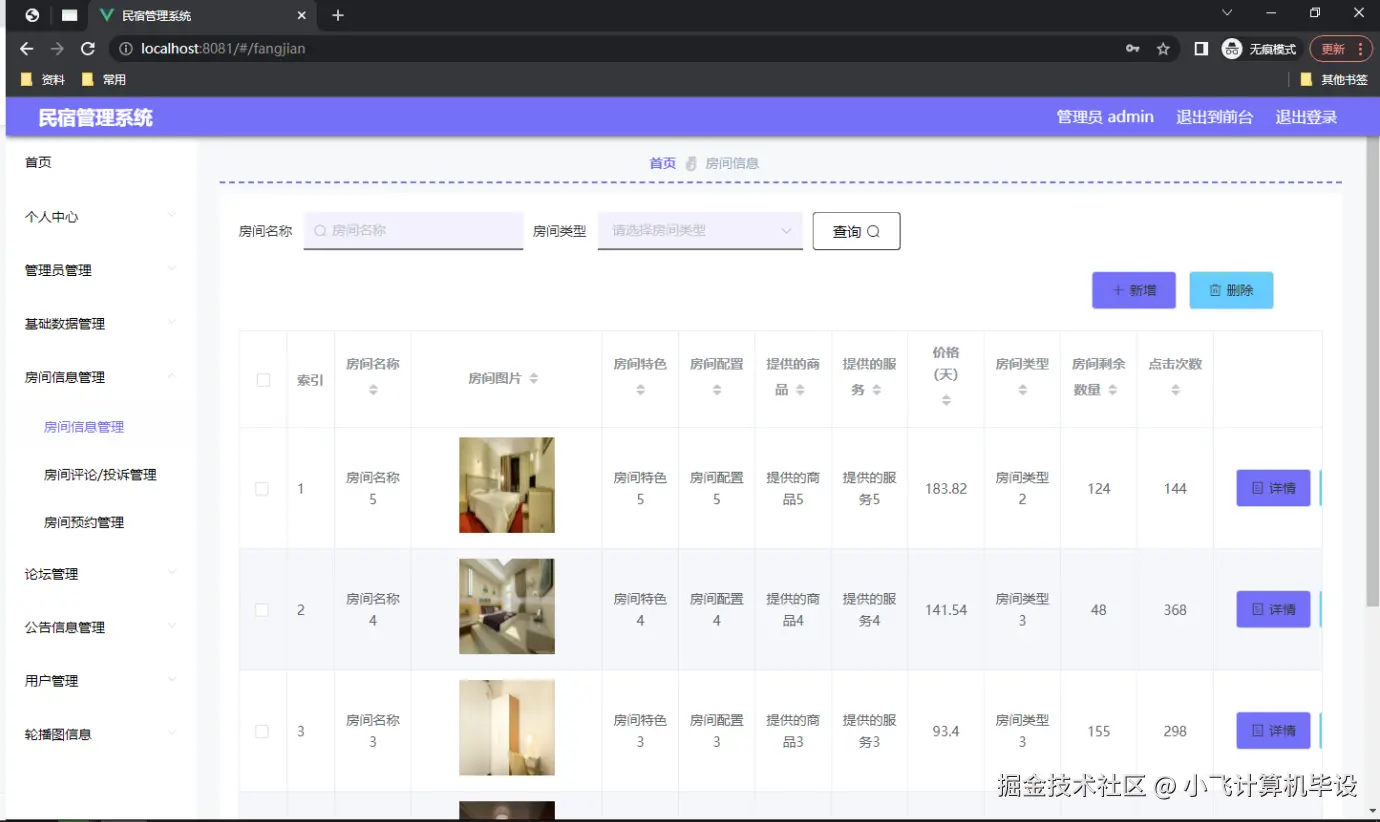Sort by 房间图片 column sort icon
1380x822 pixels.
click(x=534, y=378)
